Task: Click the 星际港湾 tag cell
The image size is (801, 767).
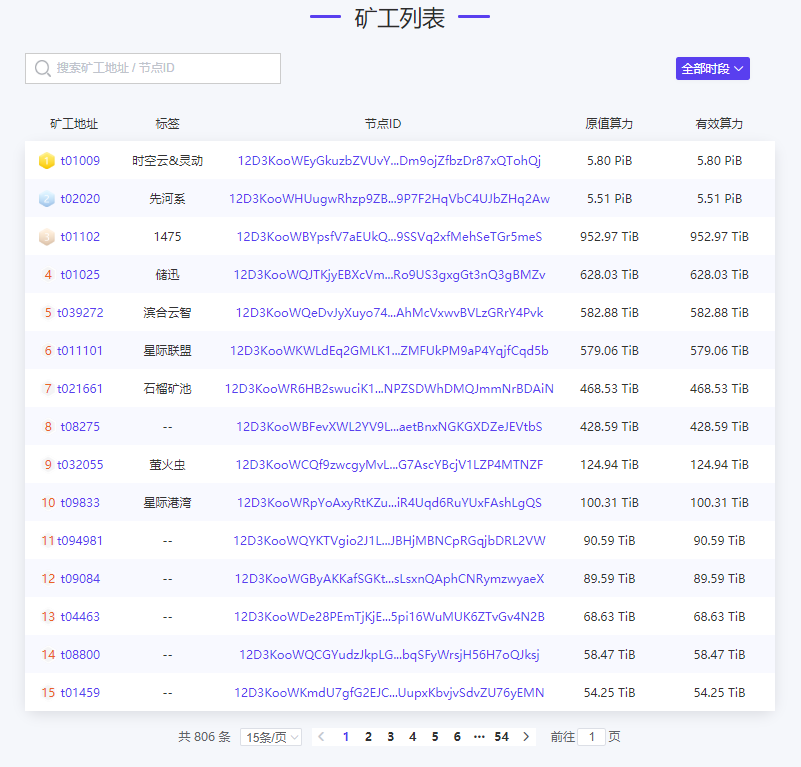Action: [168, 502]
